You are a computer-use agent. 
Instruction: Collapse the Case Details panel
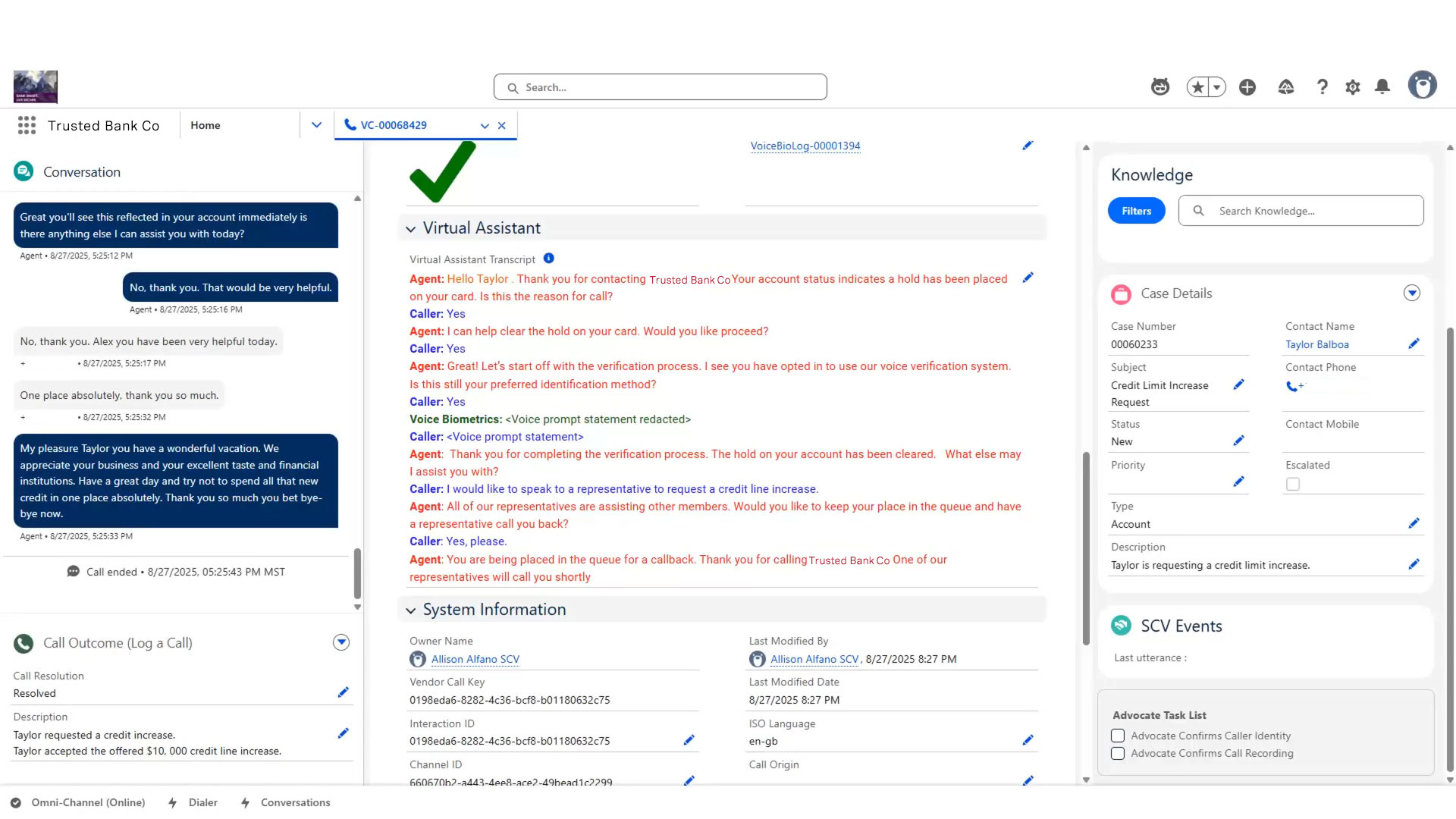(x=1411, y=293)
